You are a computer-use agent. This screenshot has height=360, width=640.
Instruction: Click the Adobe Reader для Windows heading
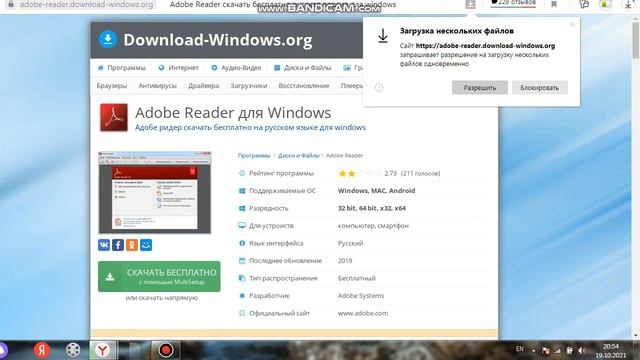[233, 113]
